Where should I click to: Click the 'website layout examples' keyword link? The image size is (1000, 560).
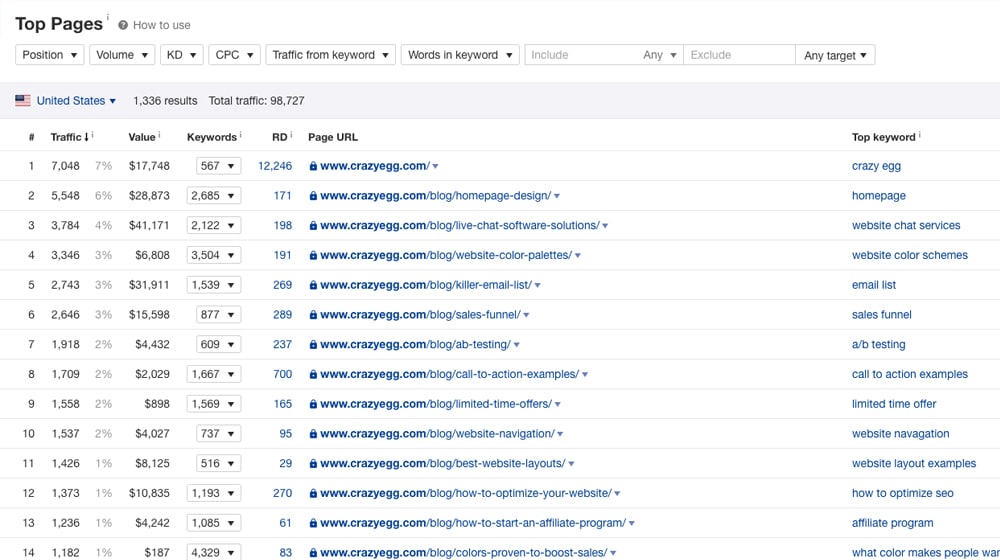pos(914,464)
